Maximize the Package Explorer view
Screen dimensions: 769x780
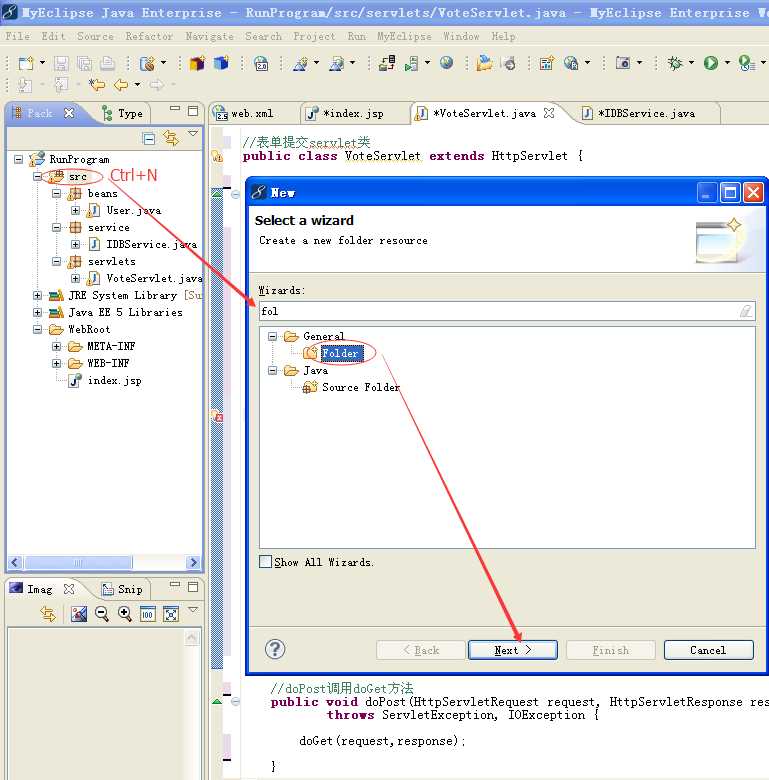[193, 110]
